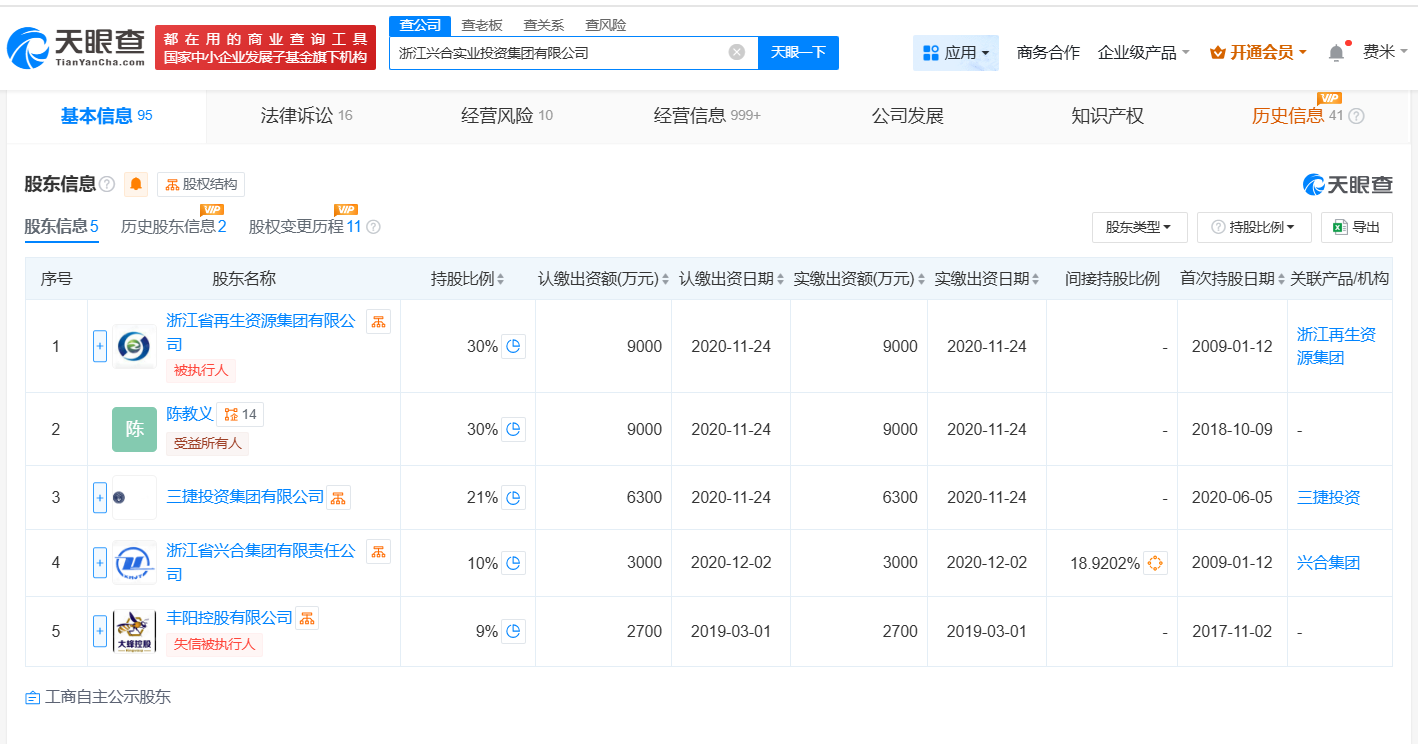Screen dimensions: 1418x744
Task: Sort by 认缴出资额(万元) column header
Action: click(x=604, y=279)
